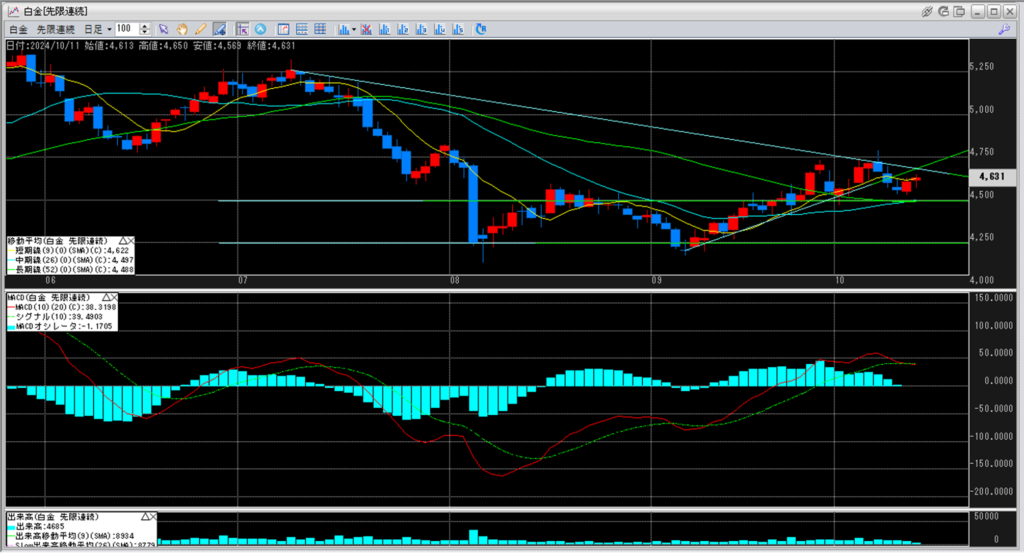Select chart template 3 icon
Image resolution: width=1024 pixels, height=553 pixels.
pyautogui.click(x=421, y=29)
